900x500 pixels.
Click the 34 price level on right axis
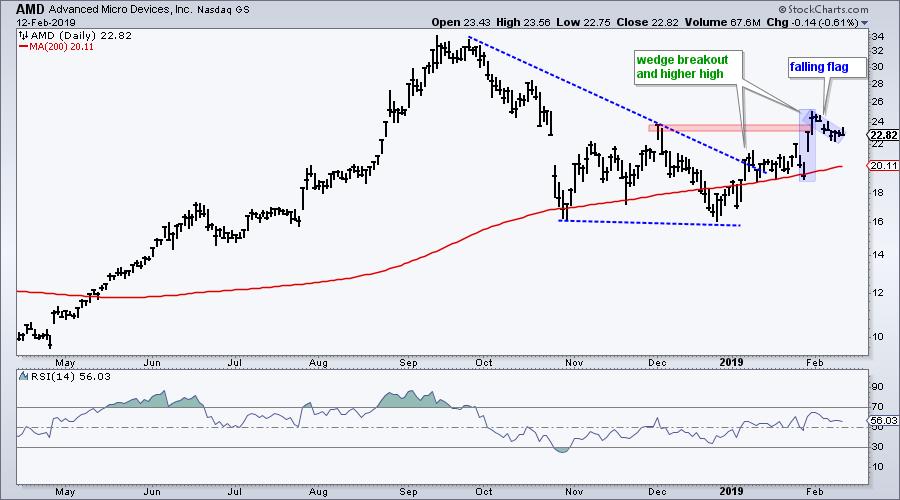click(878, 37)
